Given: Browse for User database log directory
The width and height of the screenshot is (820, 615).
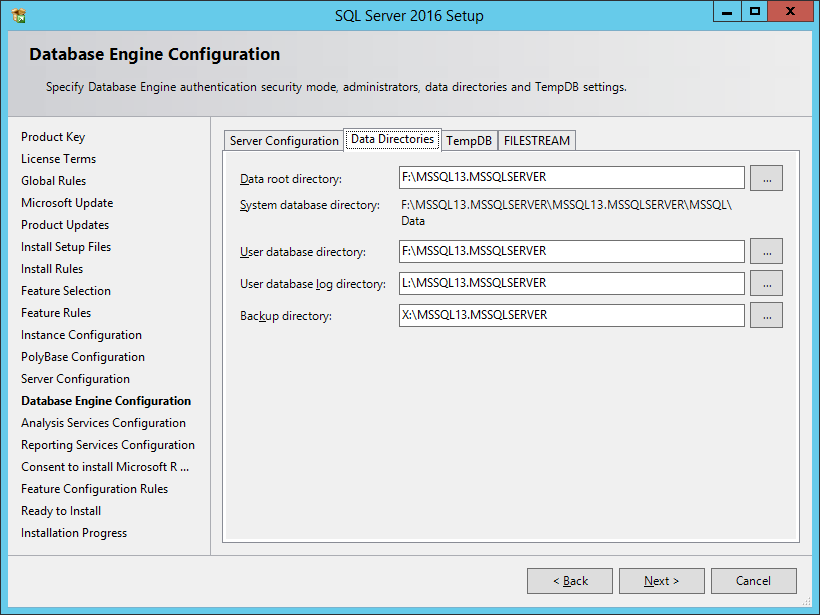Looking at the screenshot, I should click(x=766, y=283).
